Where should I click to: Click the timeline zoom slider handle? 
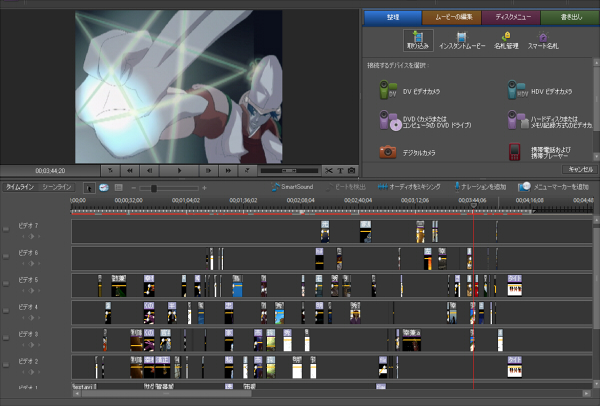[x=153, y=188]
